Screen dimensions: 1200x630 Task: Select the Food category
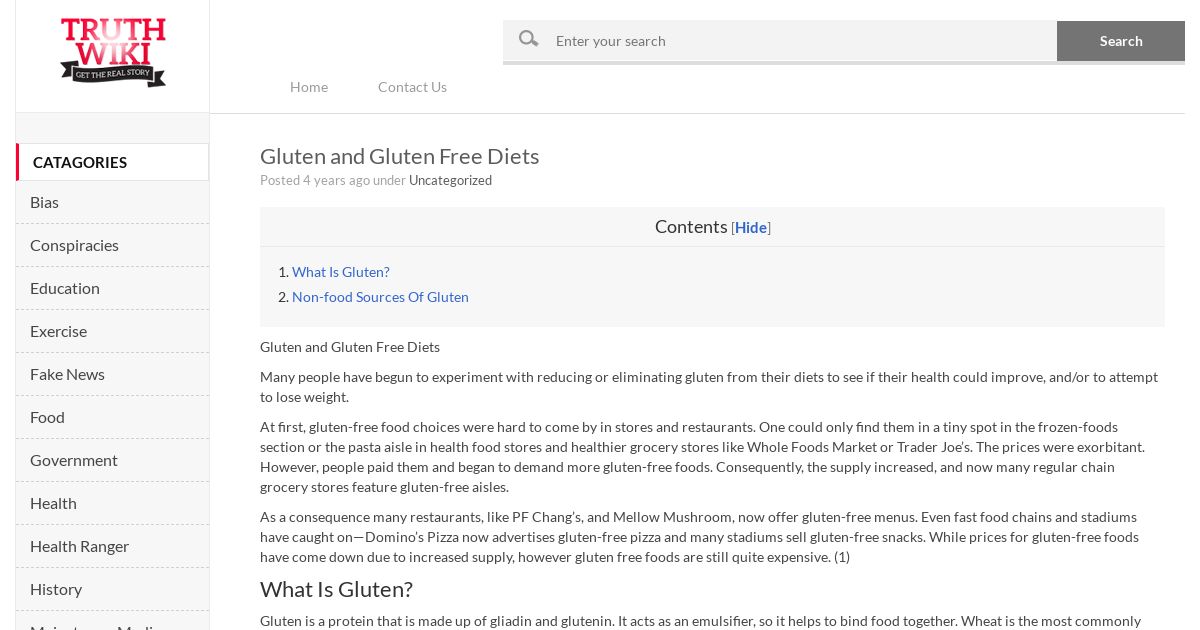(112, 417)
